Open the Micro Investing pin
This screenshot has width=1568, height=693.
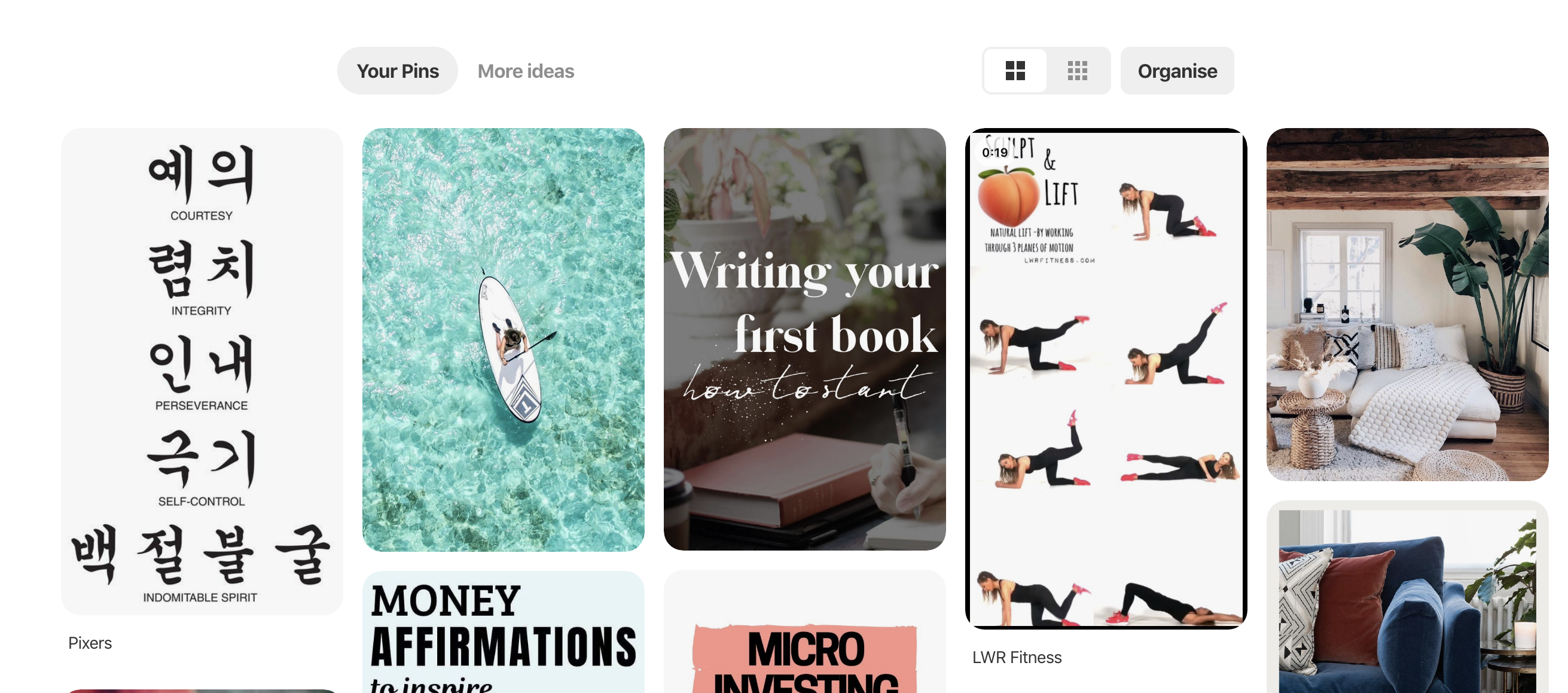click(x=804, y=632)
